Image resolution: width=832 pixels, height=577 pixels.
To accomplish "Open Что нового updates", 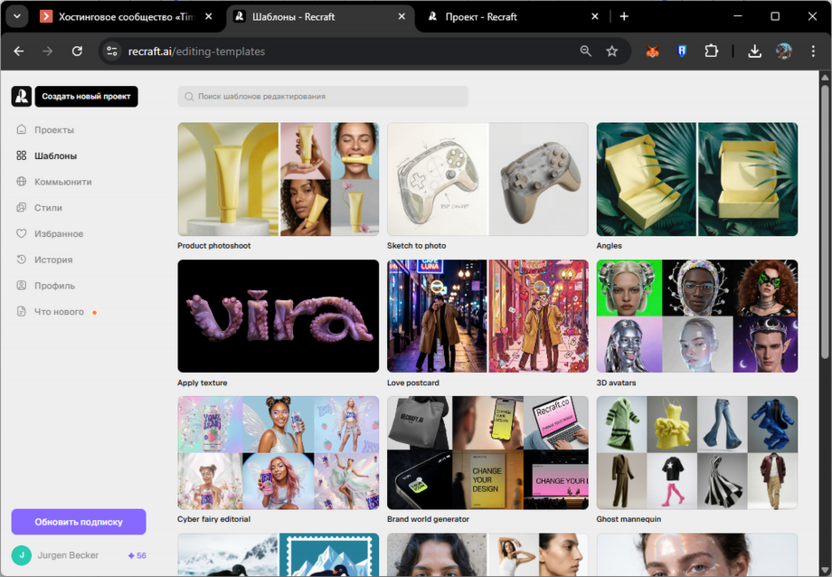I will (x=59, y=312).
